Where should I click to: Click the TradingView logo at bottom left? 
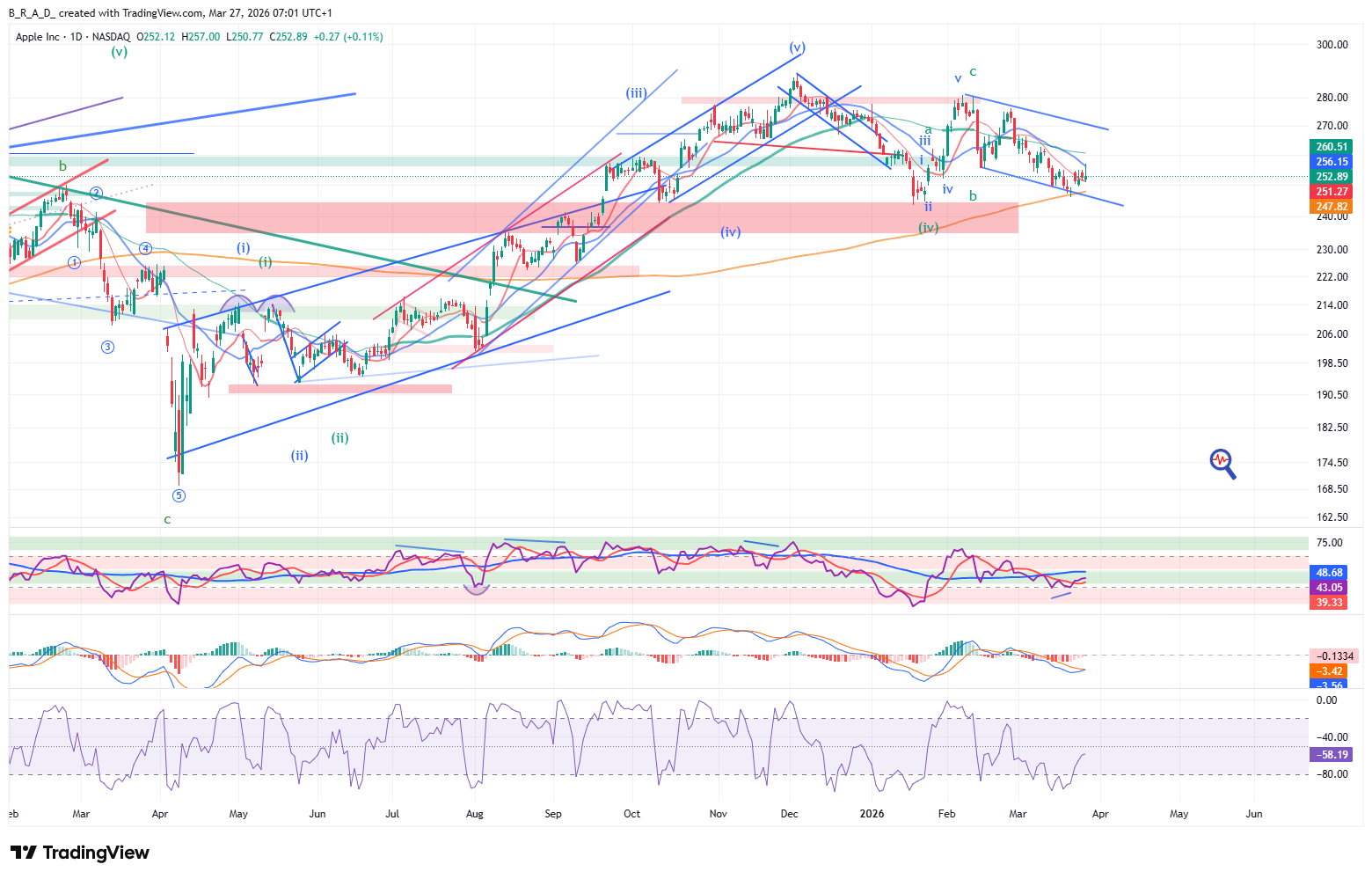[x=80, y=853]
